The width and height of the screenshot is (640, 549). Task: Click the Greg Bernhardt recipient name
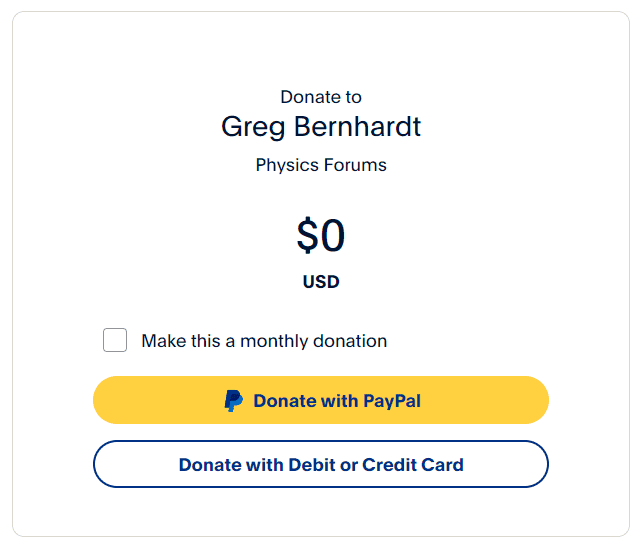pos(321,127)
